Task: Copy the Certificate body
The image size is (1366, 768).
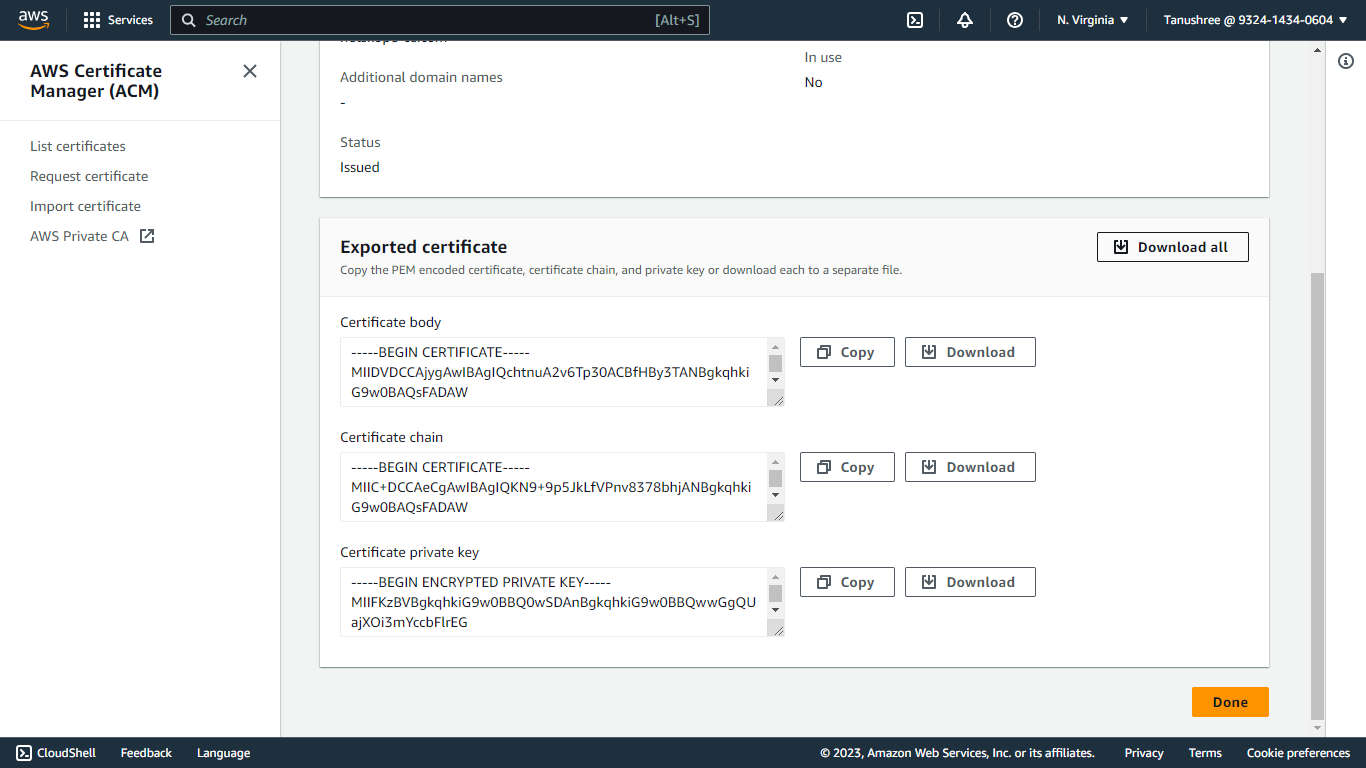Action: (x=847, y=352)
